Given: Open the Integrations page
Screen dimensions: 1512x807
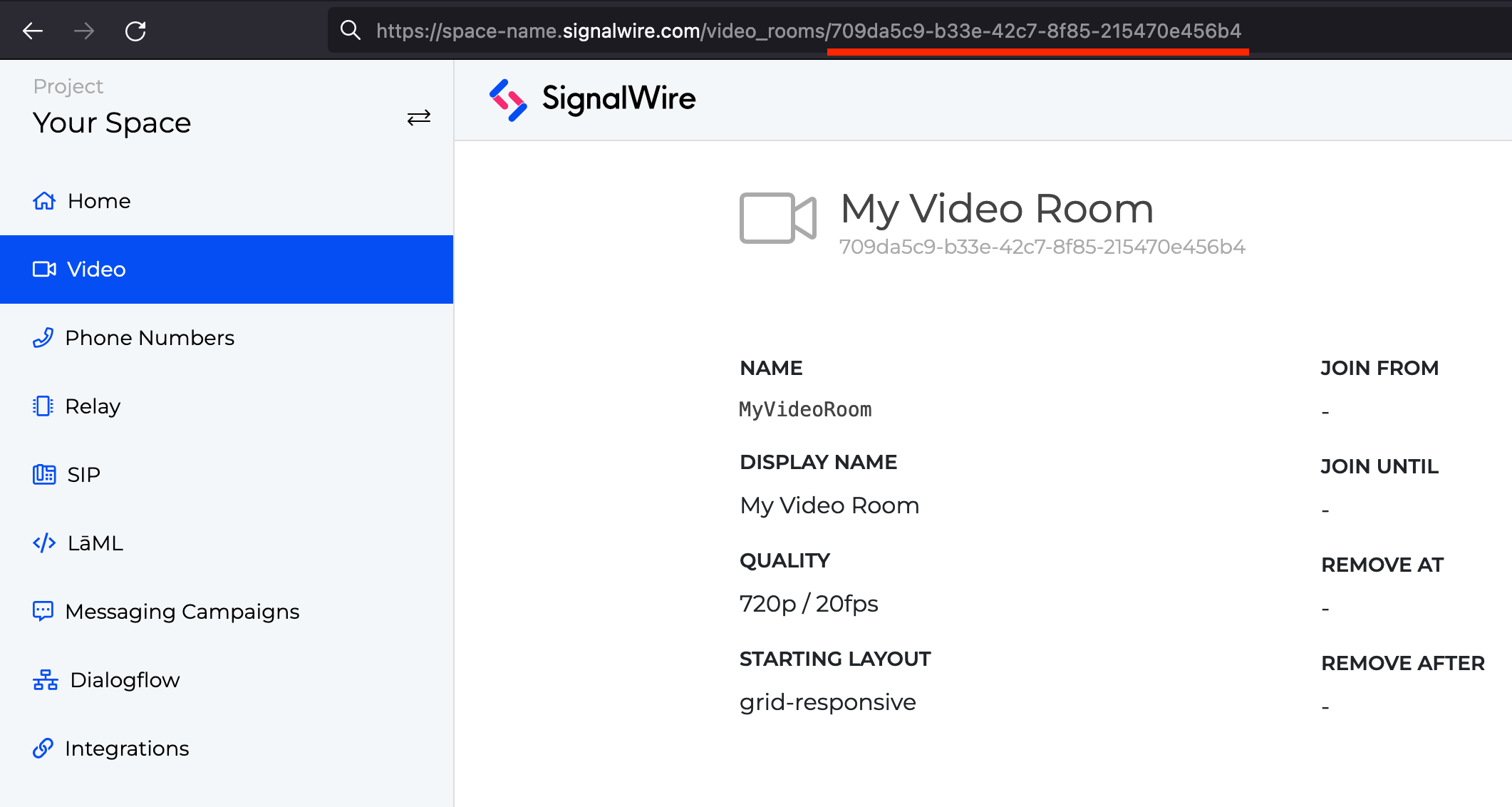Looking at the screenshot, I should pos(127,748).
